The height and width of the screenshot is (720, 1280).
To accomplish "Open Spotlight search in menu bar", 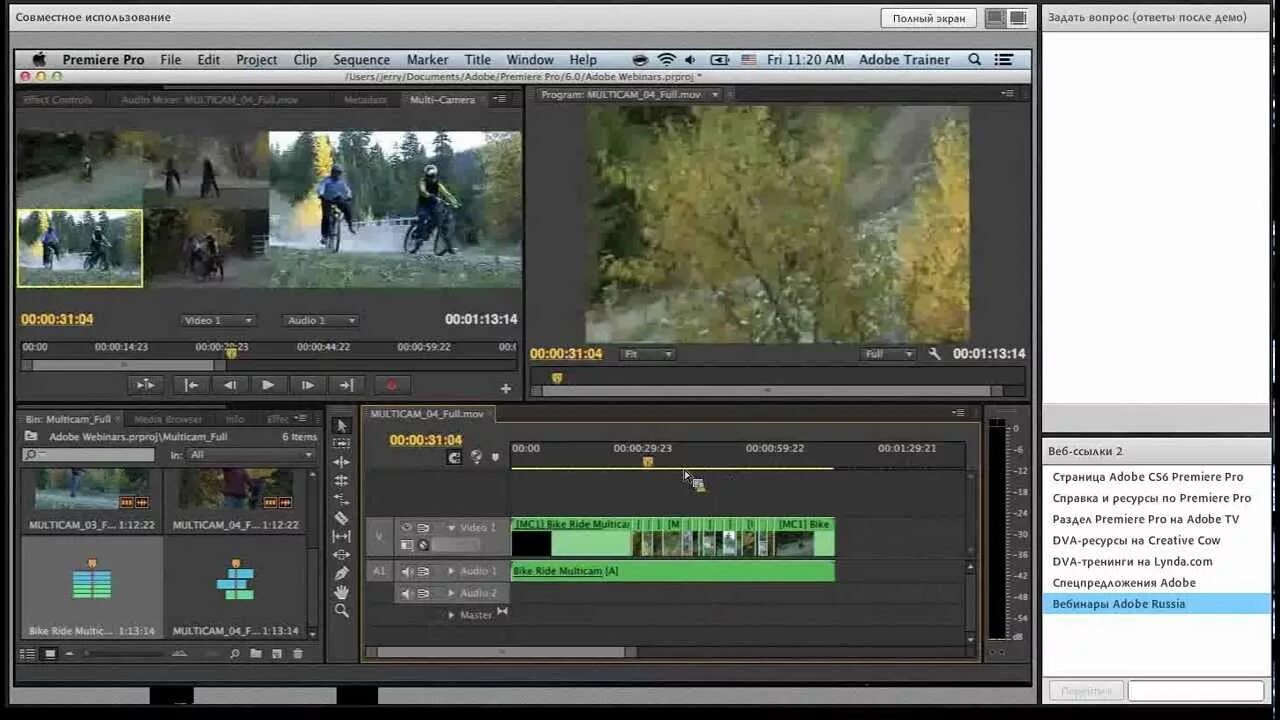I will point(975,60).
